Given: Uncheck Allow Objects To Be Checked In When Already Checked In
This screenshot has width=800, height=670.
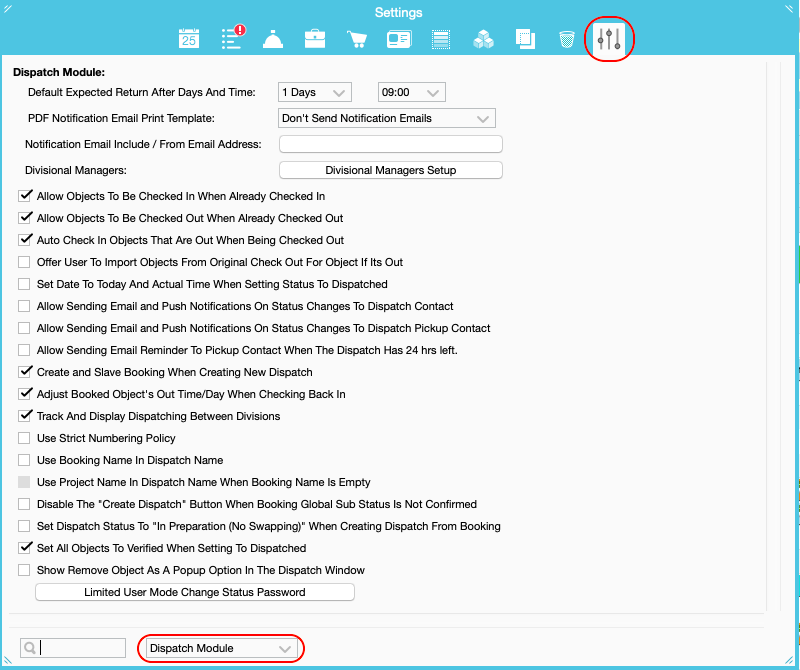Looking at the screenshot, I should coord(25,195).
